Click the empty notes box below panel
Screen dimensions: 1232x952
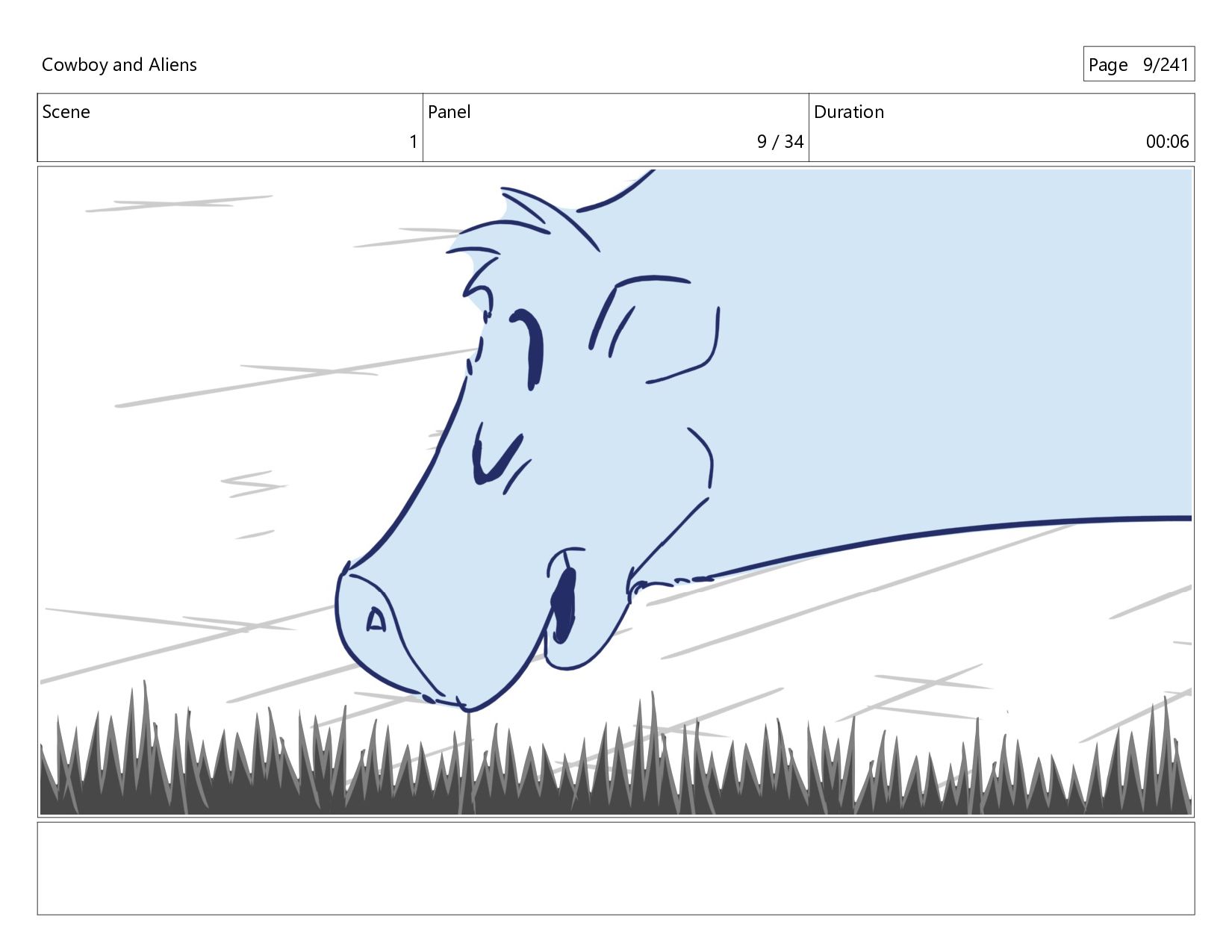click(x=616, y=868)
